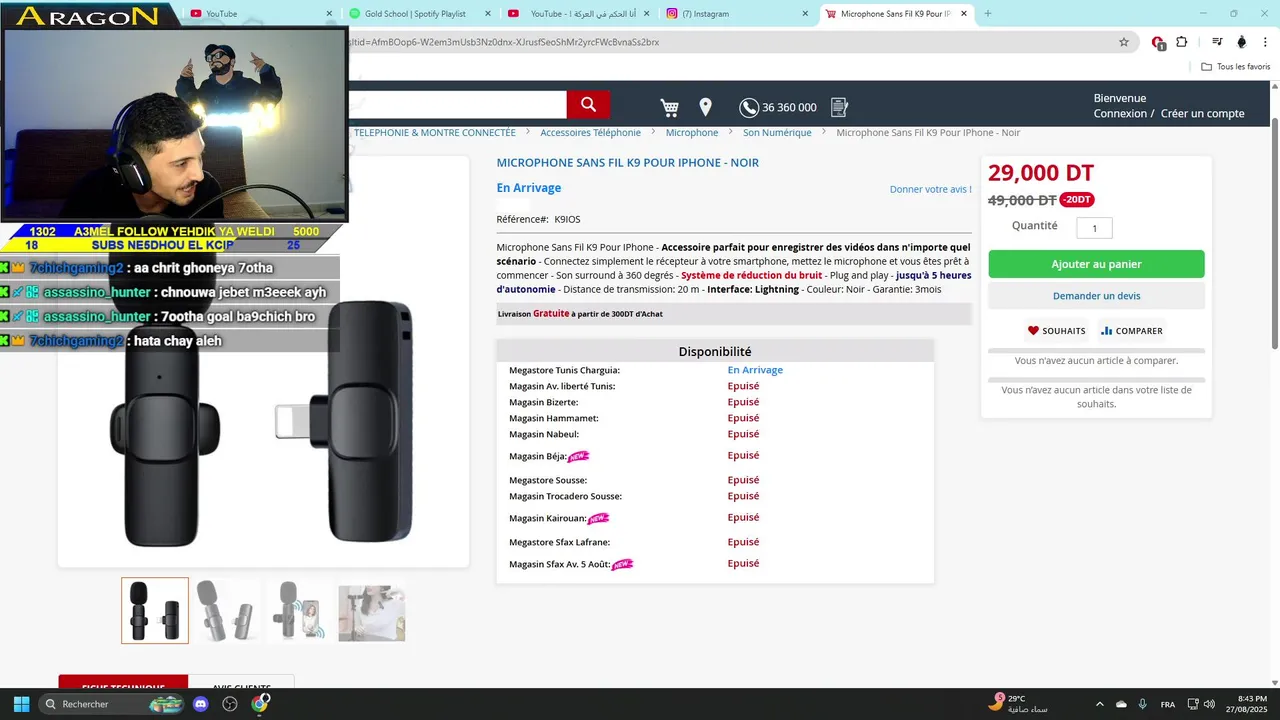Image resolution: width=1280 pixels, height=720 pixels.
Task: Click the phone number 36 360 000
Action: point(789,107)
